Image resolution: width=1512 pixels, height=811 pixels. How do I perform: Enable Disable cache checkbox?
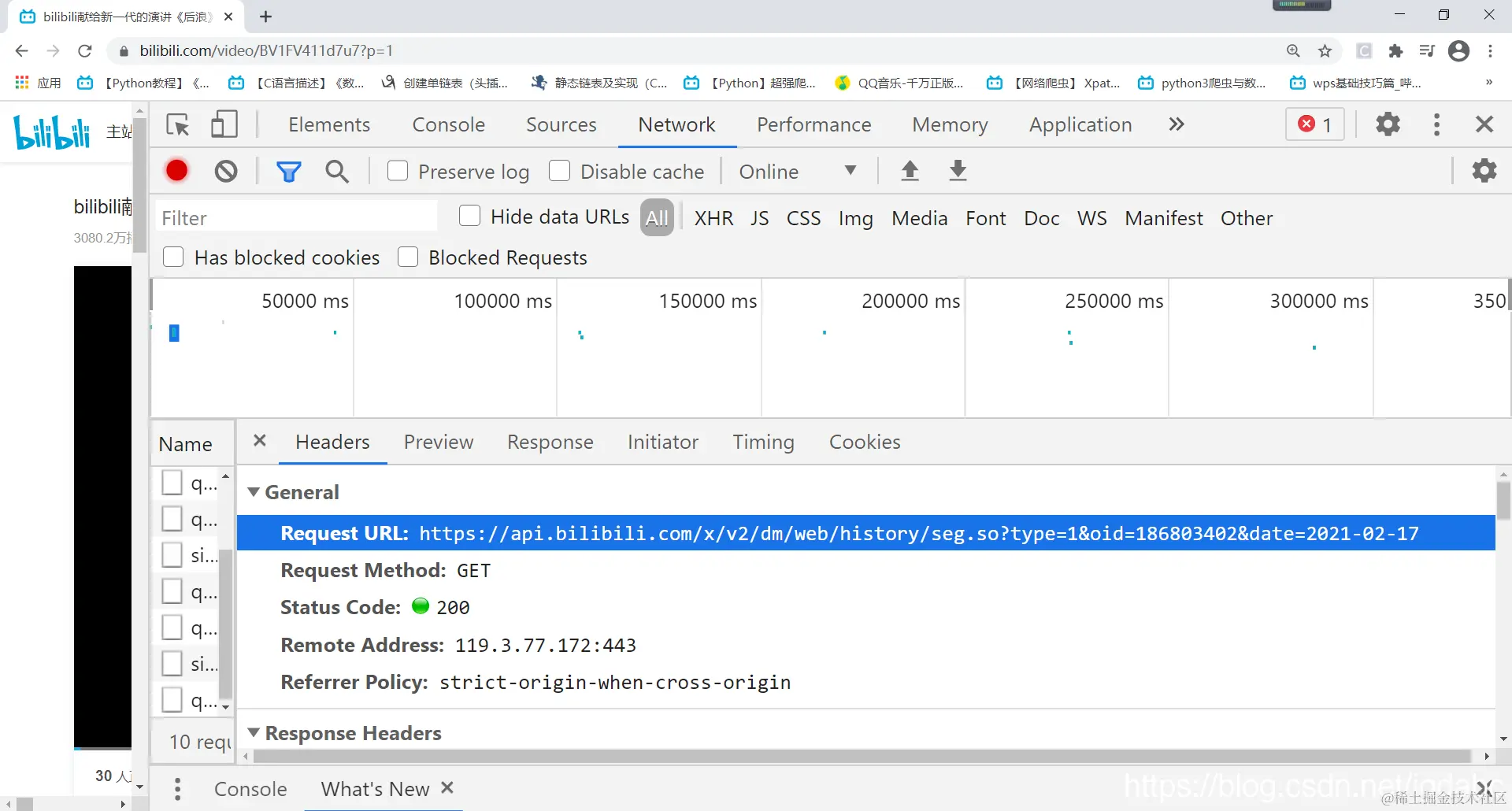tap(559, 171)
